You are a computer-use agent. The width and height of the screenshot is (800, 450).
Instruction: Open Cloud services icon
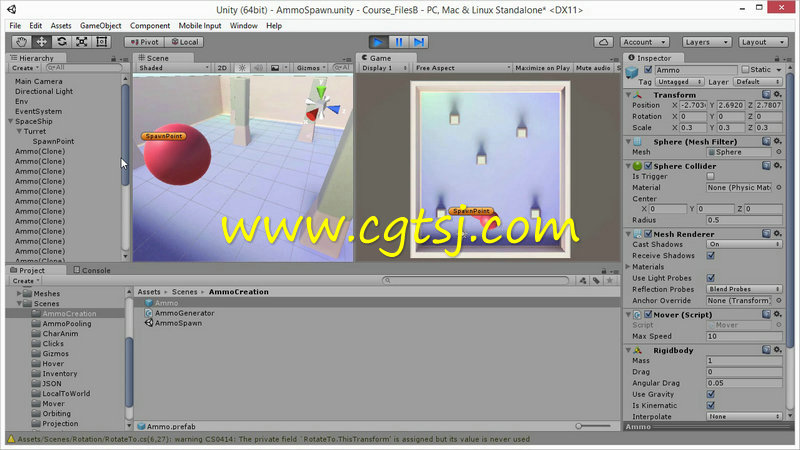pyautogui.click(x=603, y=42)
